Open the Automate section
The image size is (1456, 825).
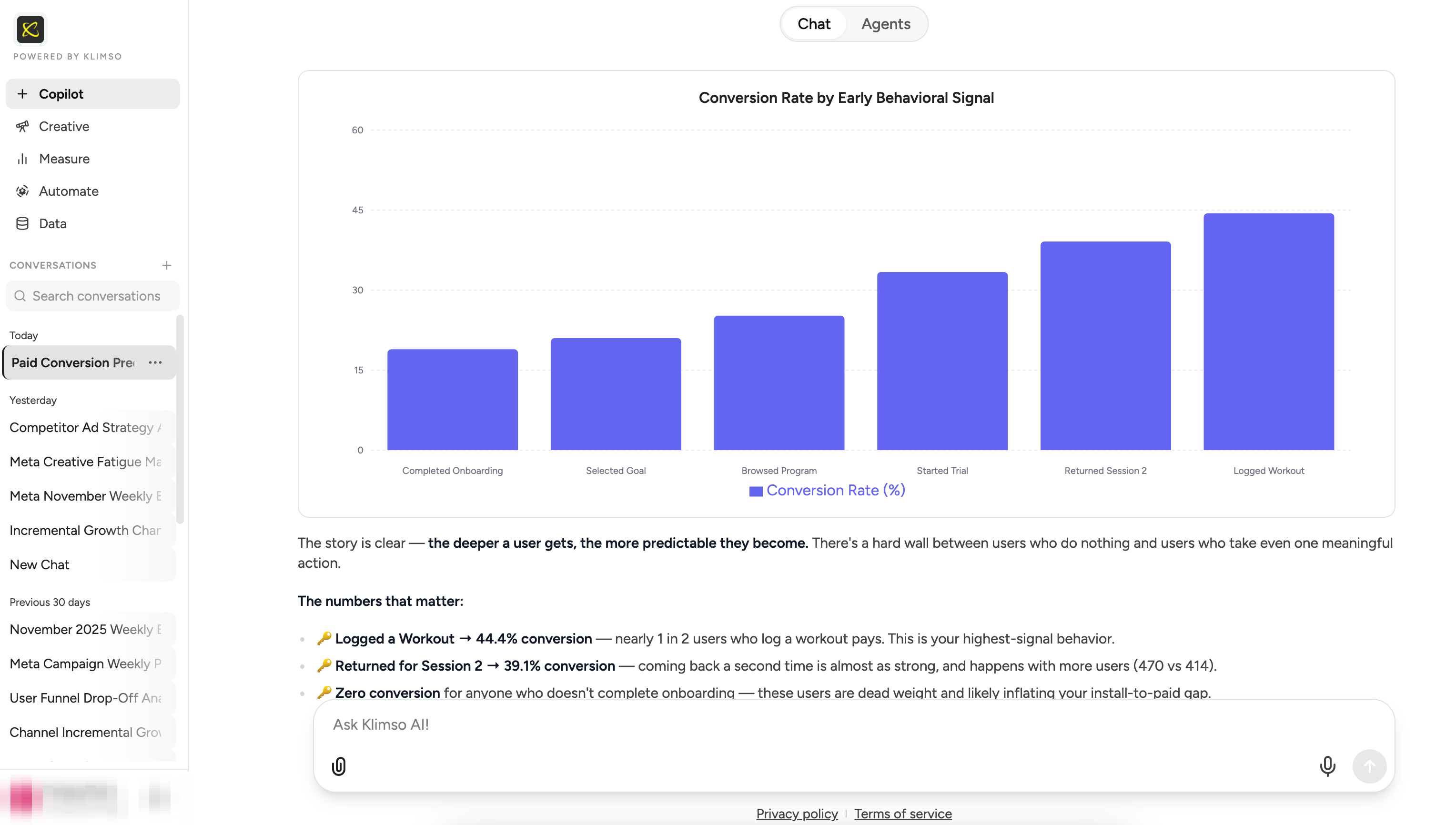click(x=92, y=191)
